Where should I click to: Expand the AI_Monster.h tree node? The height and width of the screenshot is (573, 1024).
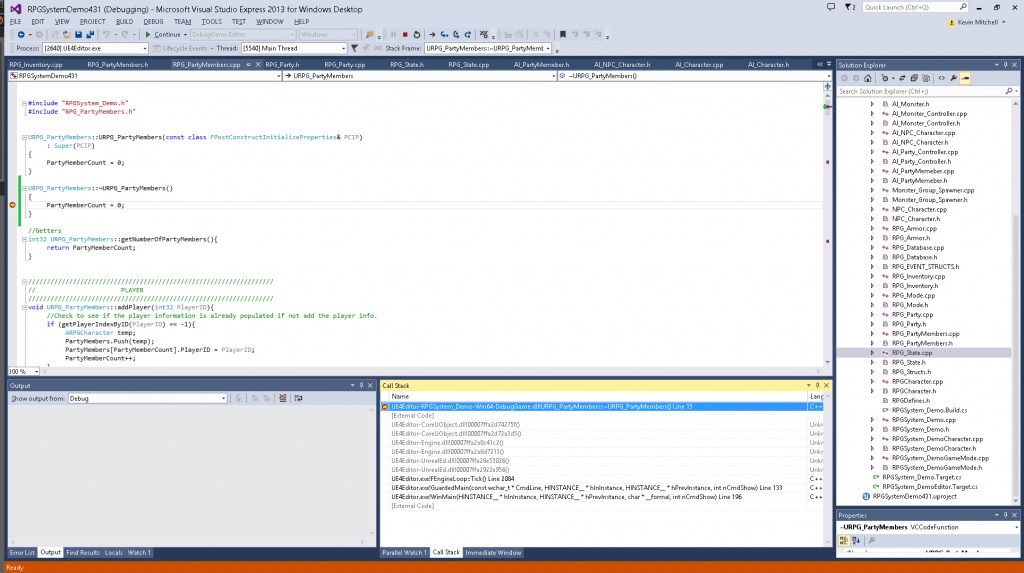pos(874,104)
